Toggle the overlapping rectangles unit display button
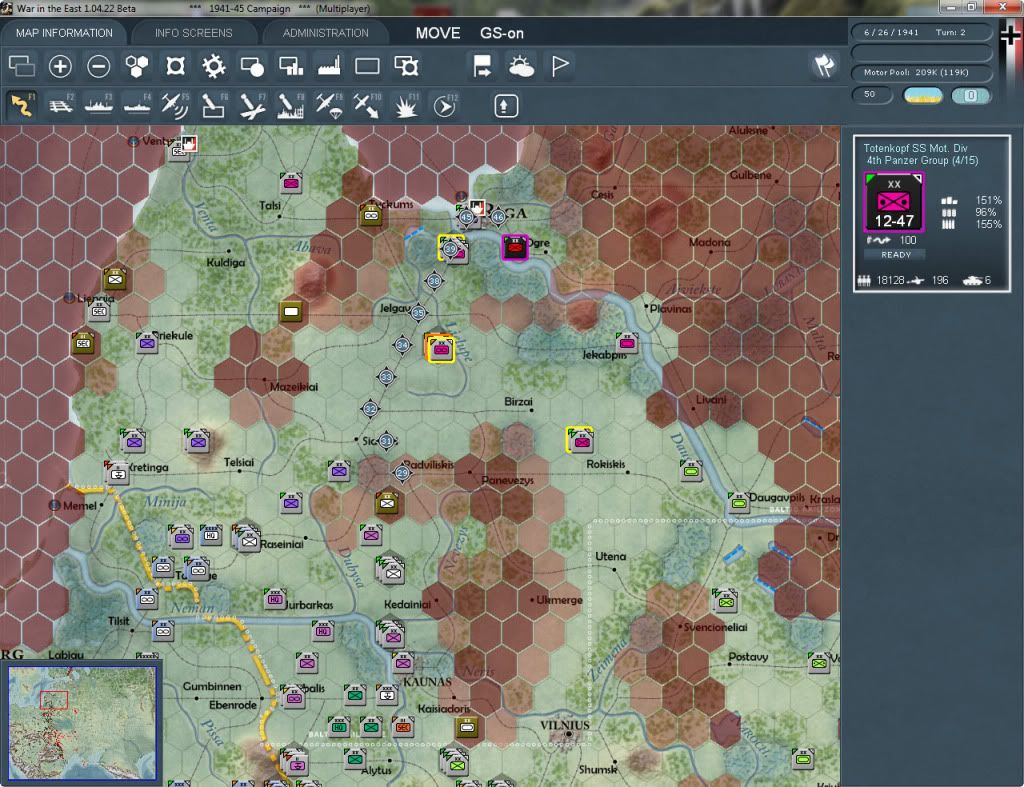 [x=22, y=66]
